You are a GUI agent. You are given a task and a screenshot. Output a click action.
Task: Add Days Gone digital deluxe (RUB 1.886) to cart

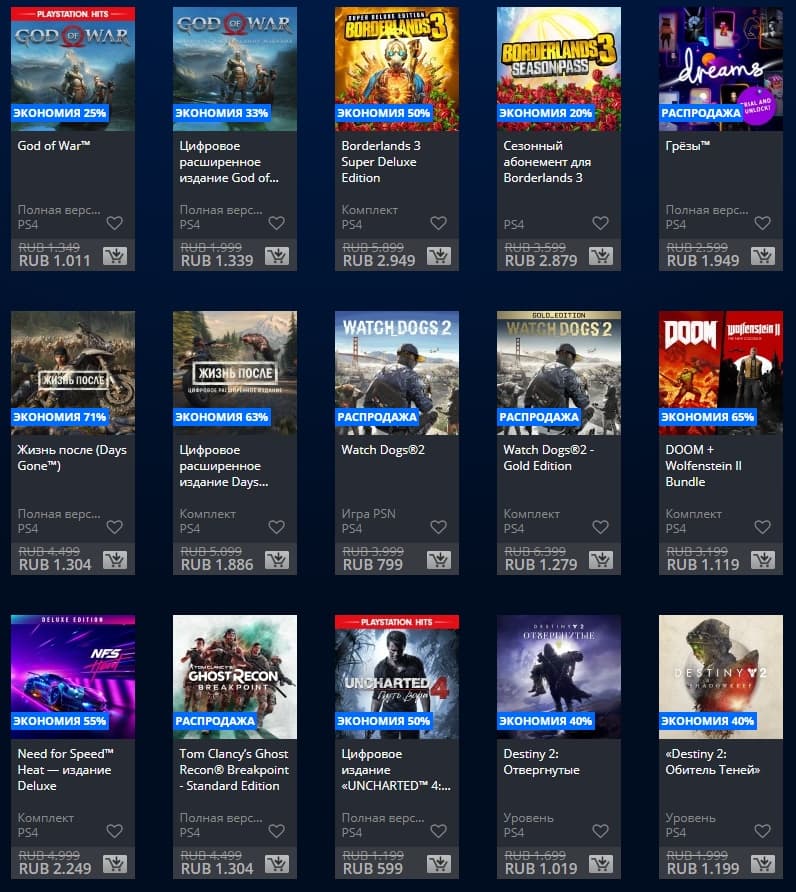(277, 560)
